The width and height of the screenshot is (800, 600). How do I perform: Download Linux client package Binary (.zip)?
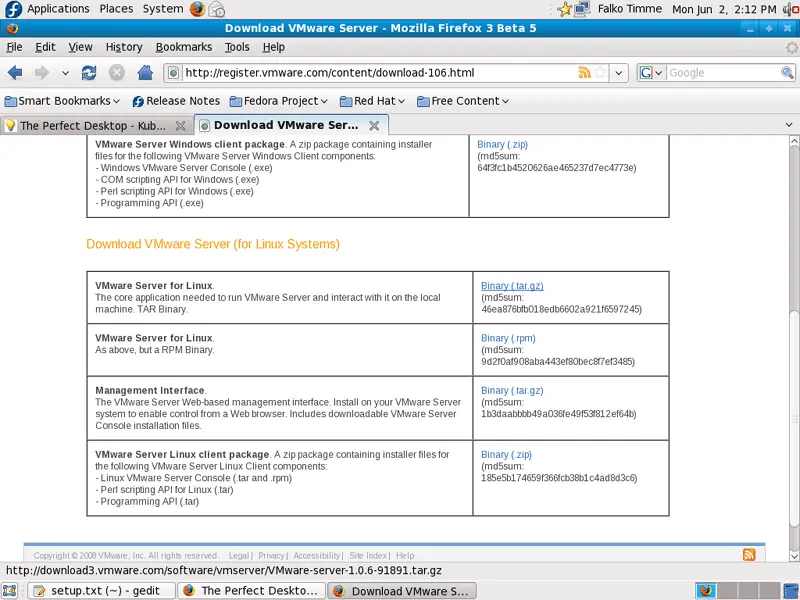[506, 455]
